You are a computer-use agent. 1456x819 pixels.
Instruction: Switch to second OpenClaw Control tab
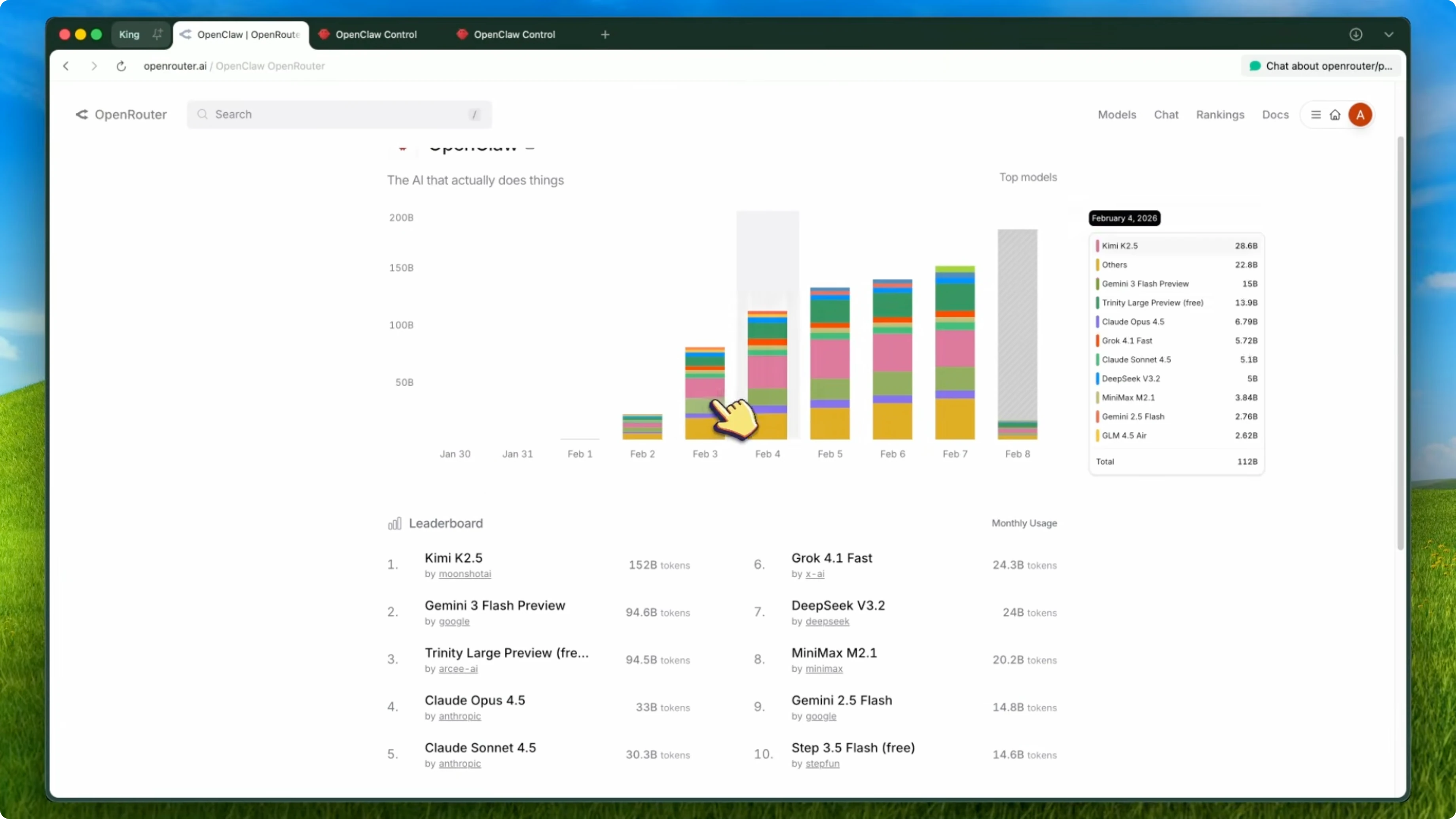(514, 34)
